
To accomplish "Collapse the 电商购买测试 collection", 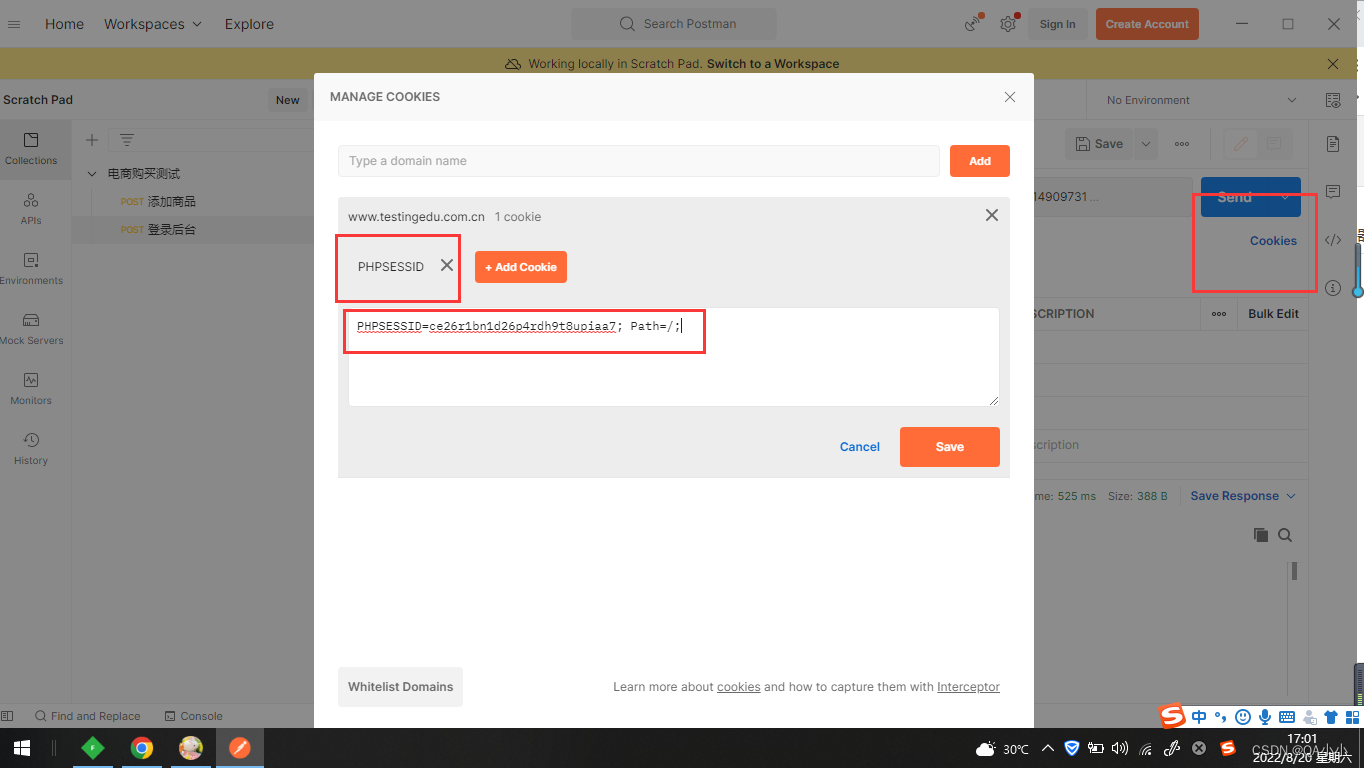I will (x=91, y=173).
